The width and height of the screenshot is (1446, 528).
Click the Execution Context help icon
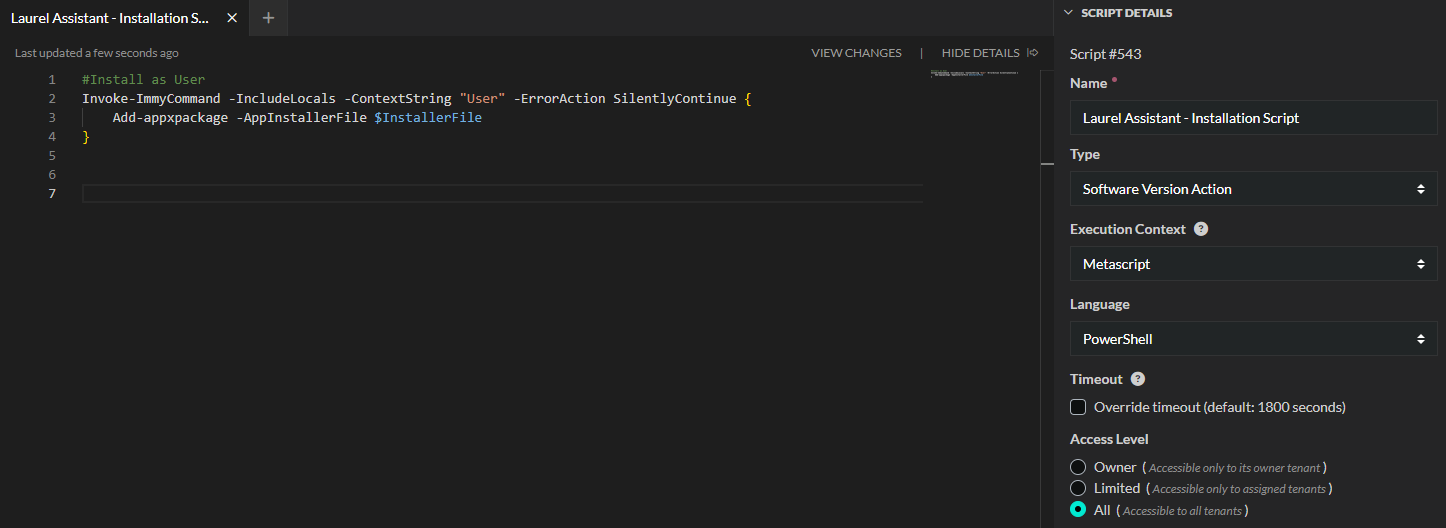tap(1201, 229)
